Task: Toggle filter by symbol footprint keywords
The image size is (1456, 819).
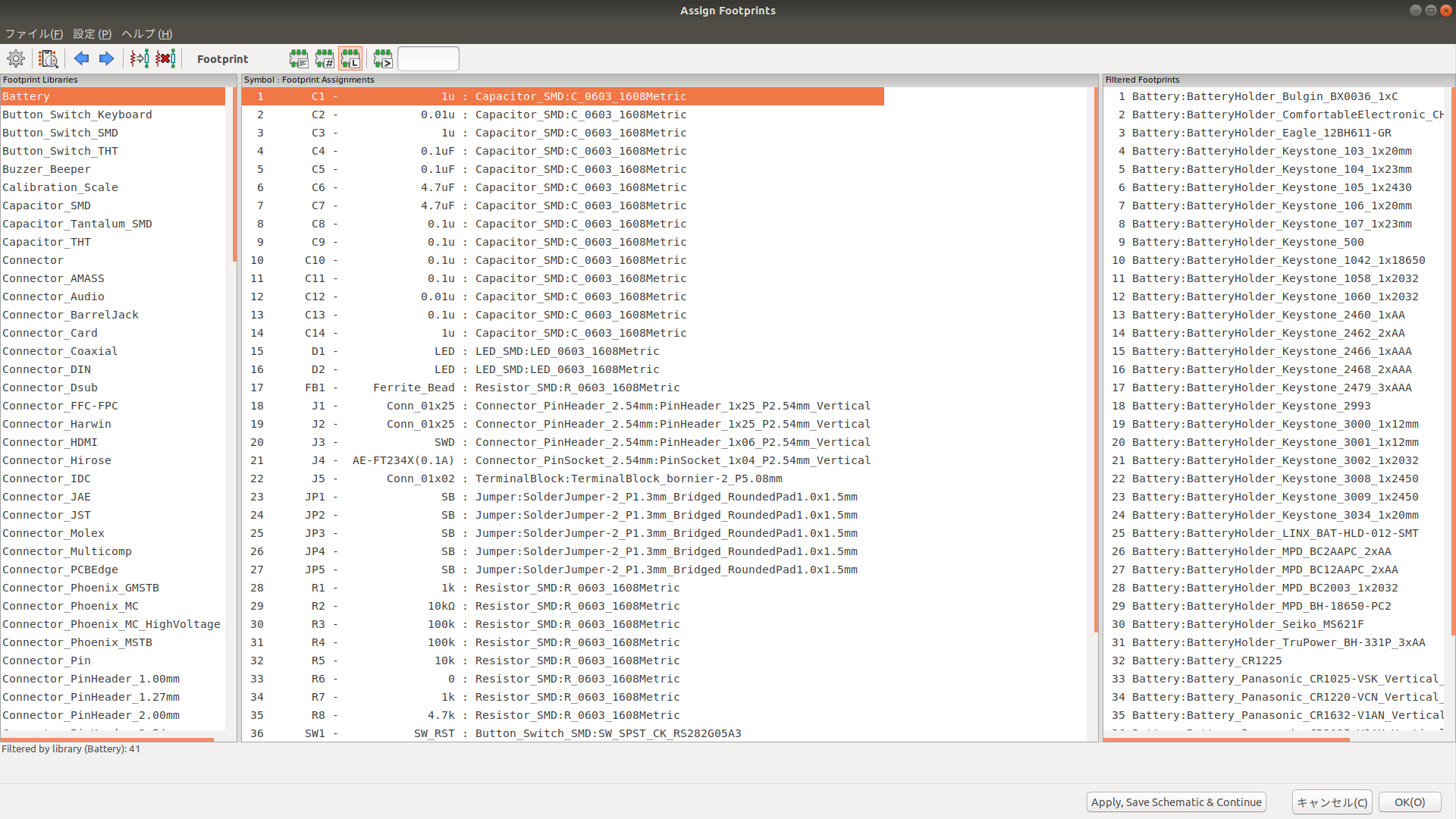Action: coord(299,58)
